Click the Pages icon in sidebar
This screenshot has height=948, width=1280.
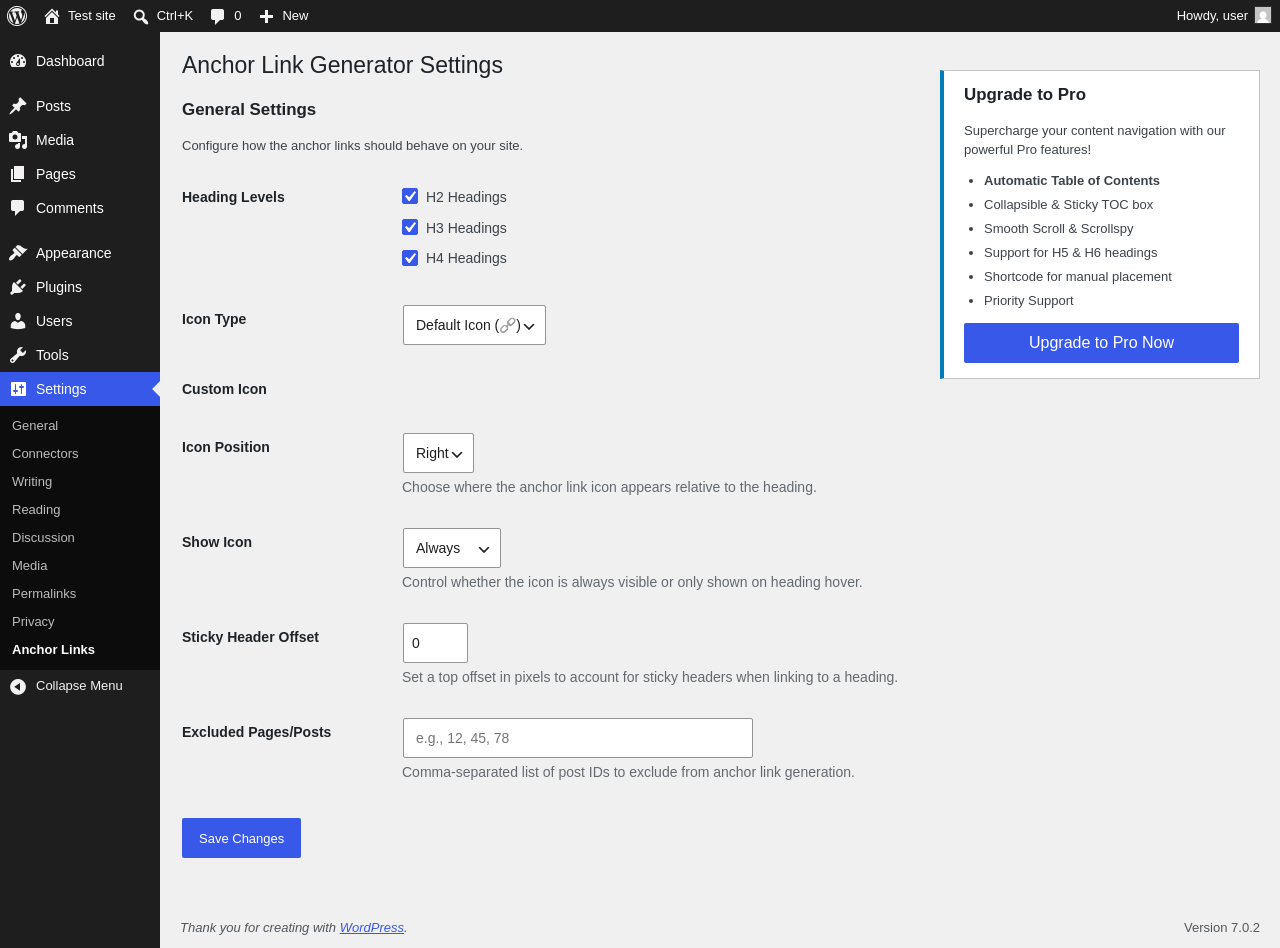tap(18, 174)
